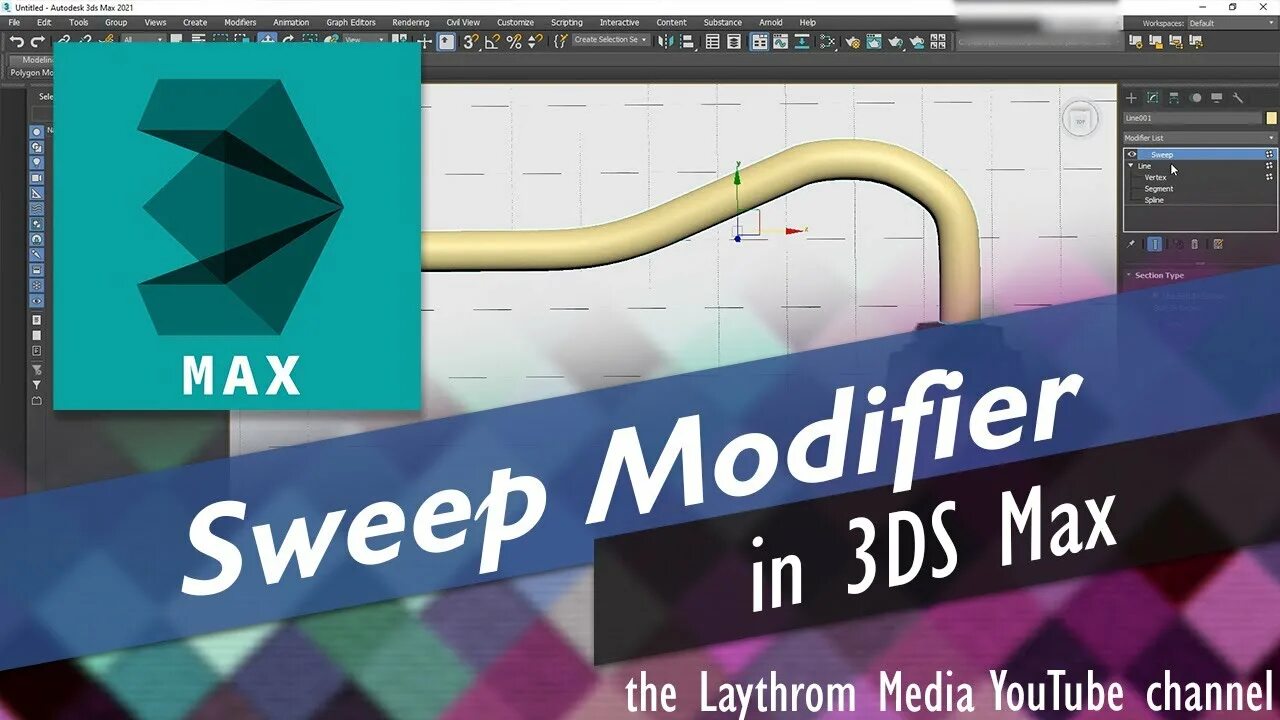The height and width of the screenshot is (720, 1280).
Task: Click the Line001 object name field
Action: click(1192, 118)
